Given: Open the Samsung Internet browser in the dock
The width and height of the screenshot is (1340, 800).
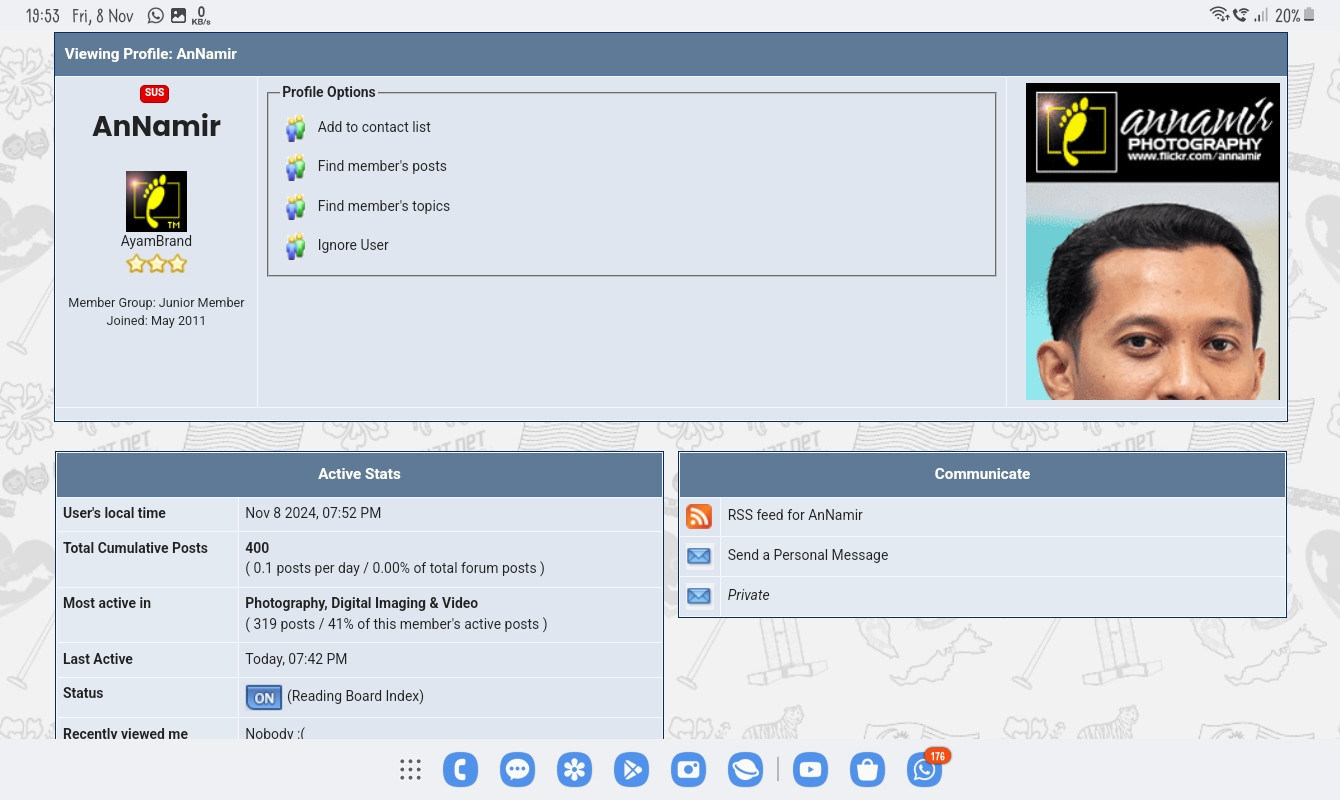Looking at the screenshot, I should tap(745, 769).
